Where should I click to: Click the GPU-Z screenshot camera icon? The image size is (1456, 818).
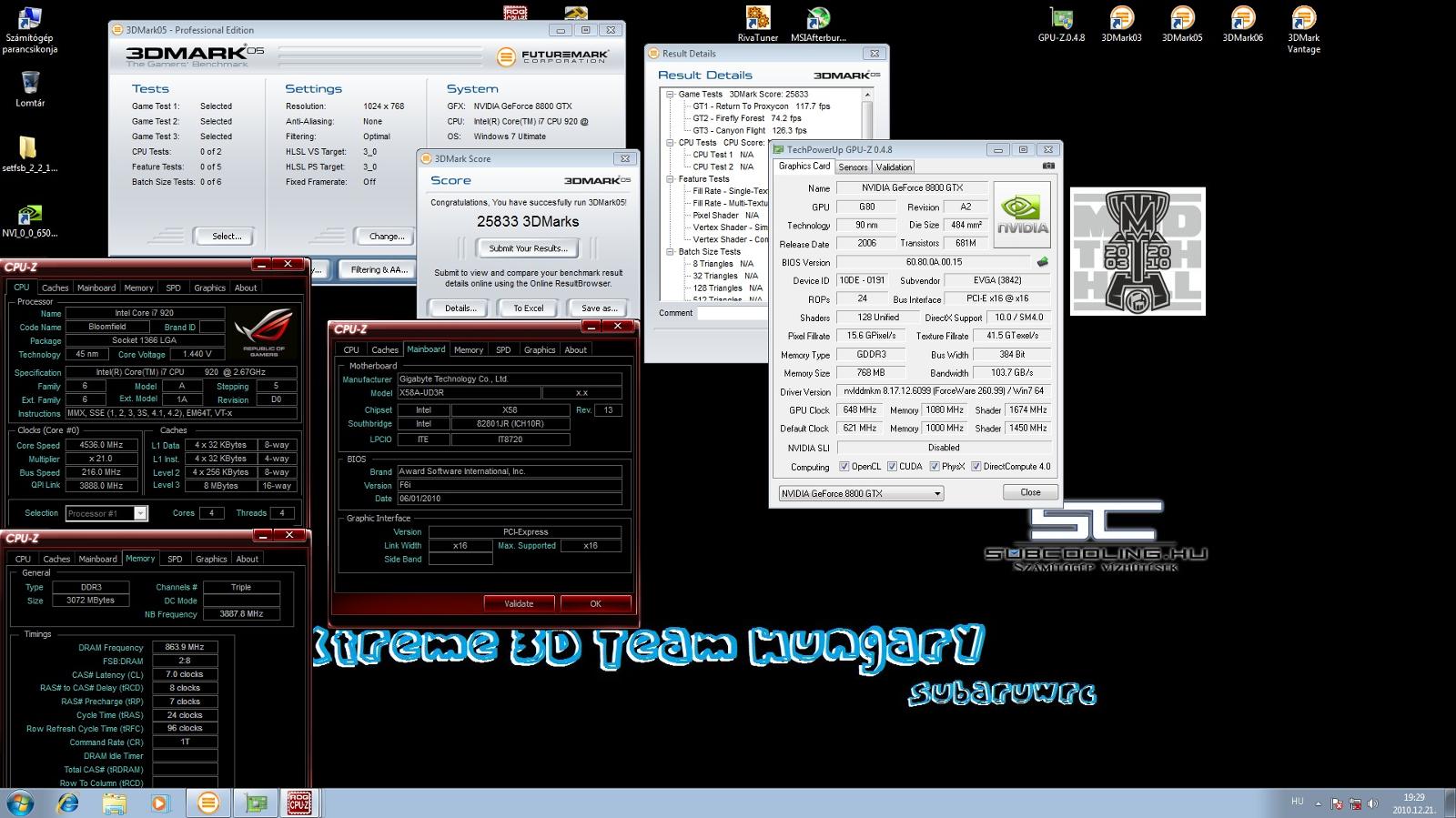(x=1048, y=167)
